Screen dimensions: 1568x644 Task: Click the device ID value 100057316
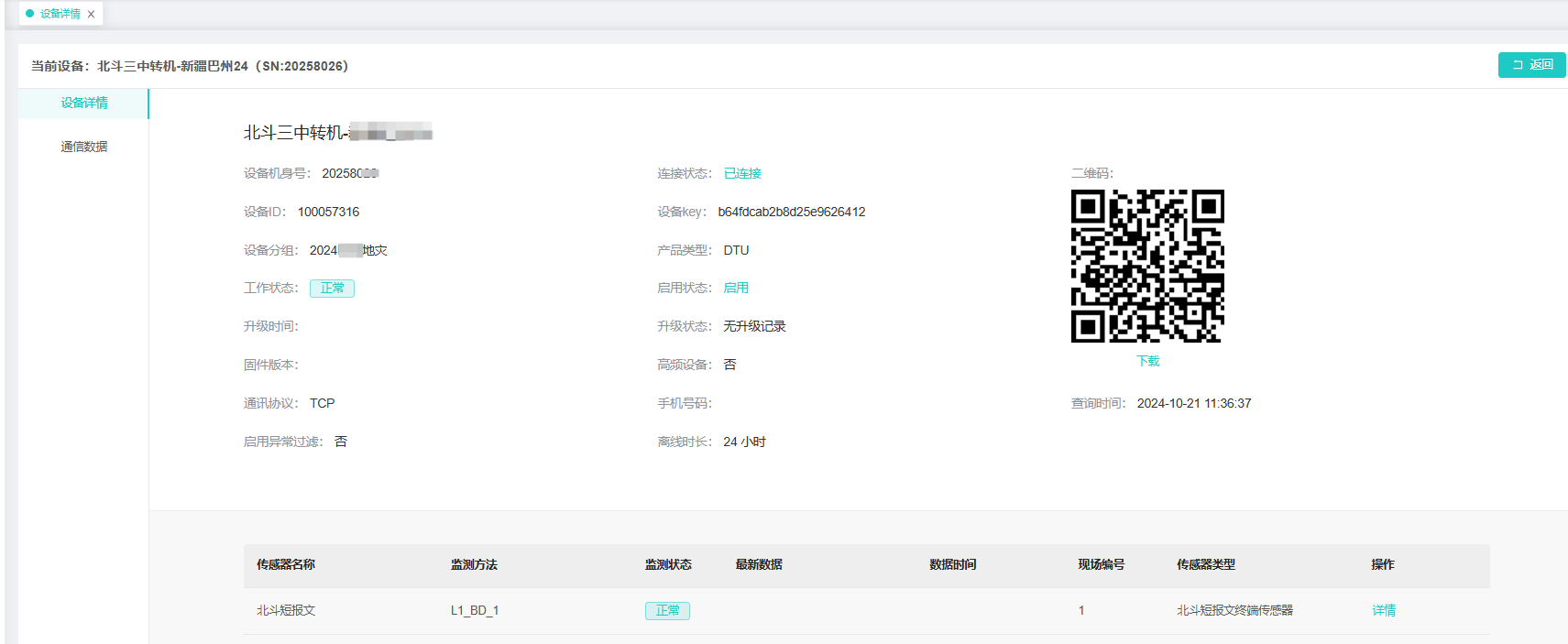coord(328,213)
